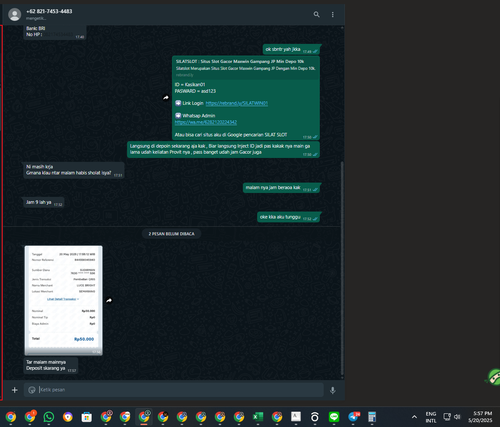Change the ENG INTL input language

(431, 417)
